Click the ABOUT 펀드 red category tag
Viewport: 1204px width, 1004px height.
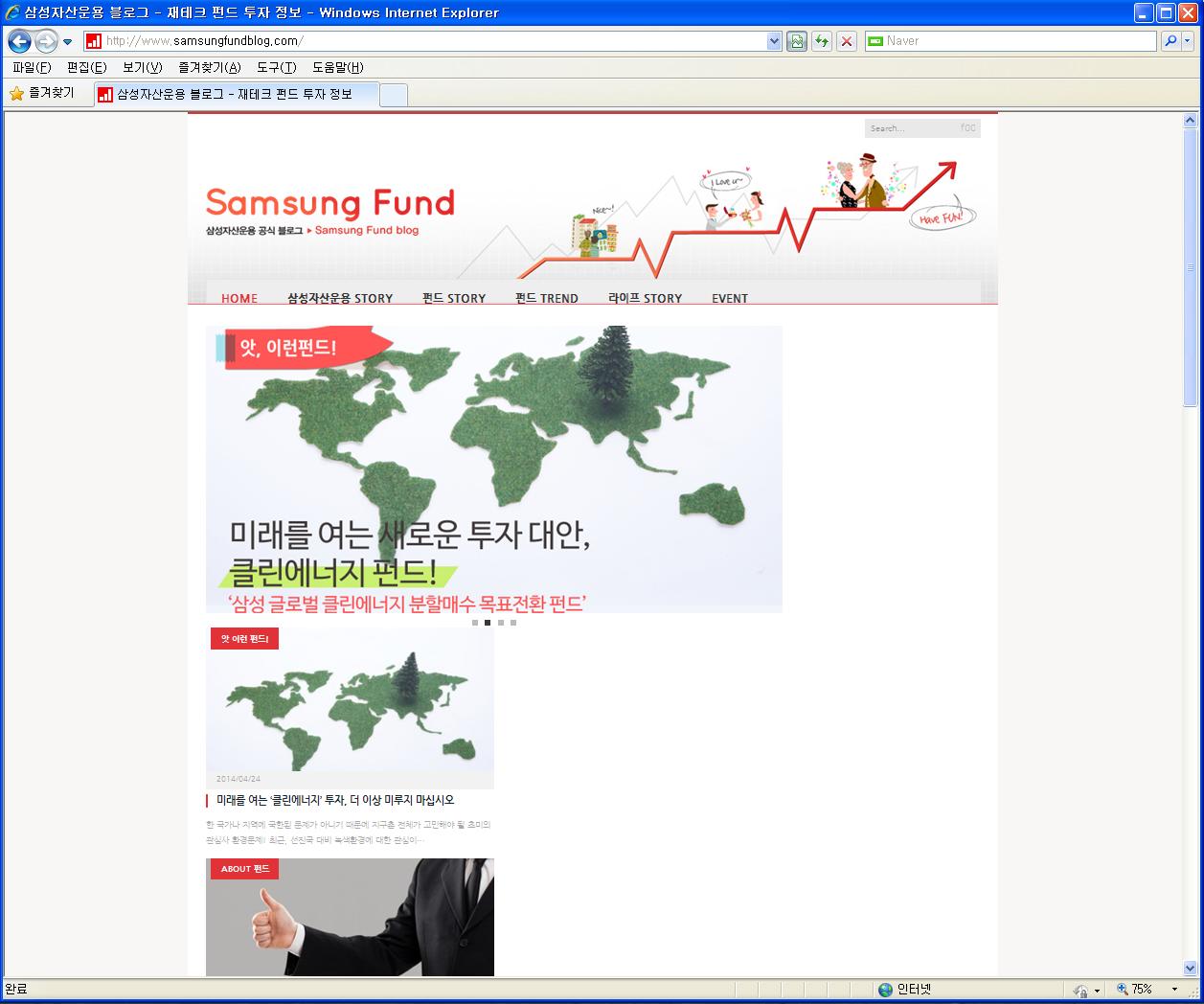(244, 869)
